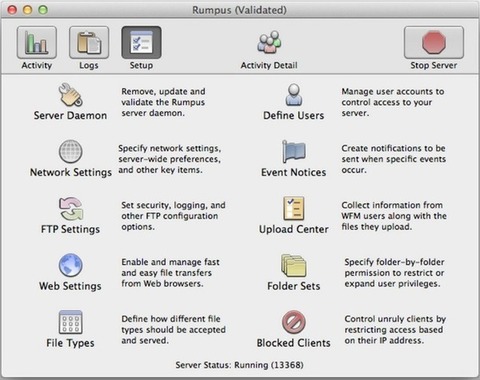This screenshot has width=480, height=380.
Task: Open Define Users person icon
Action: pyautogui.click(x=294, y=95)
